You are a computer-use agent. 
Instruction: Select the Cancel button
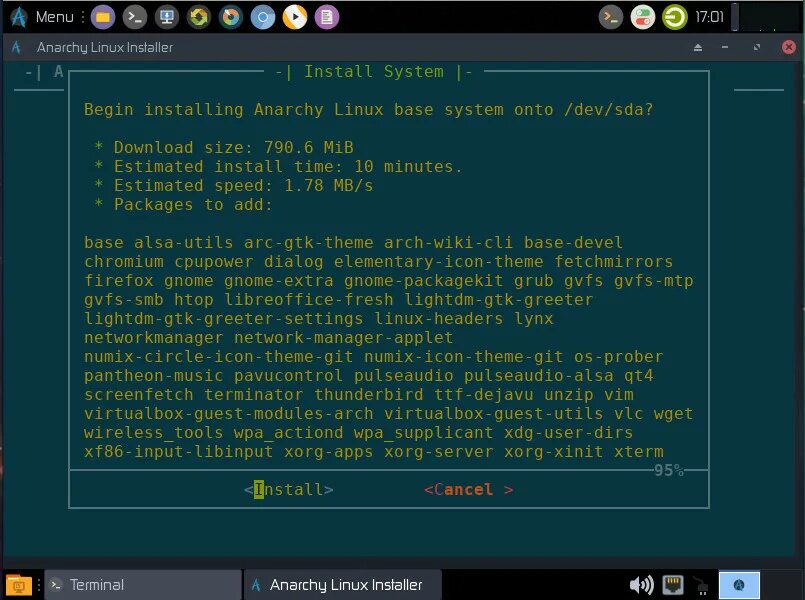click(x=469, y=489)
